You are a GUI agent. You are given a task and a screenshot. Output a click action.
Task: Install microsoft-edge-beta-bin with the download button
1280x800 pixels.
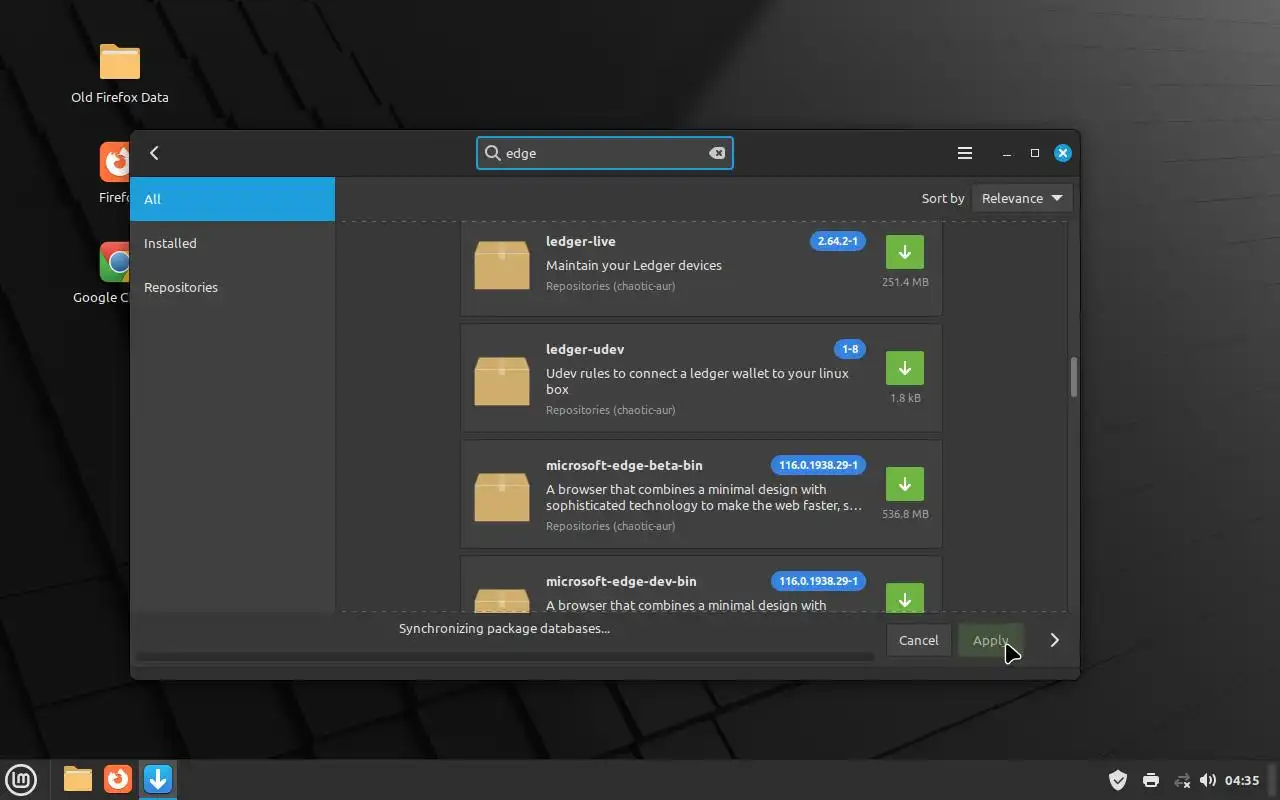[905, 484]
